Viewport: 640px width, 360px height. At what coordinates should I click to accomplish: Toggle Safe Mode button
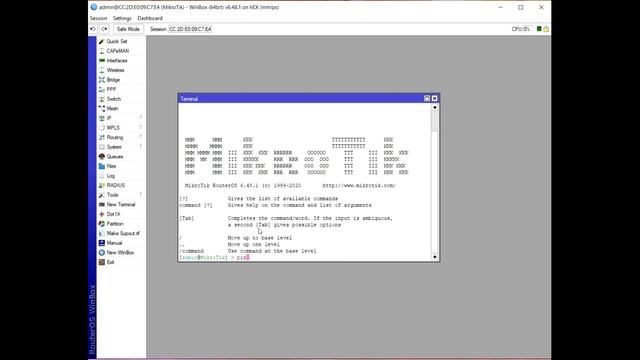click(128, 29)
